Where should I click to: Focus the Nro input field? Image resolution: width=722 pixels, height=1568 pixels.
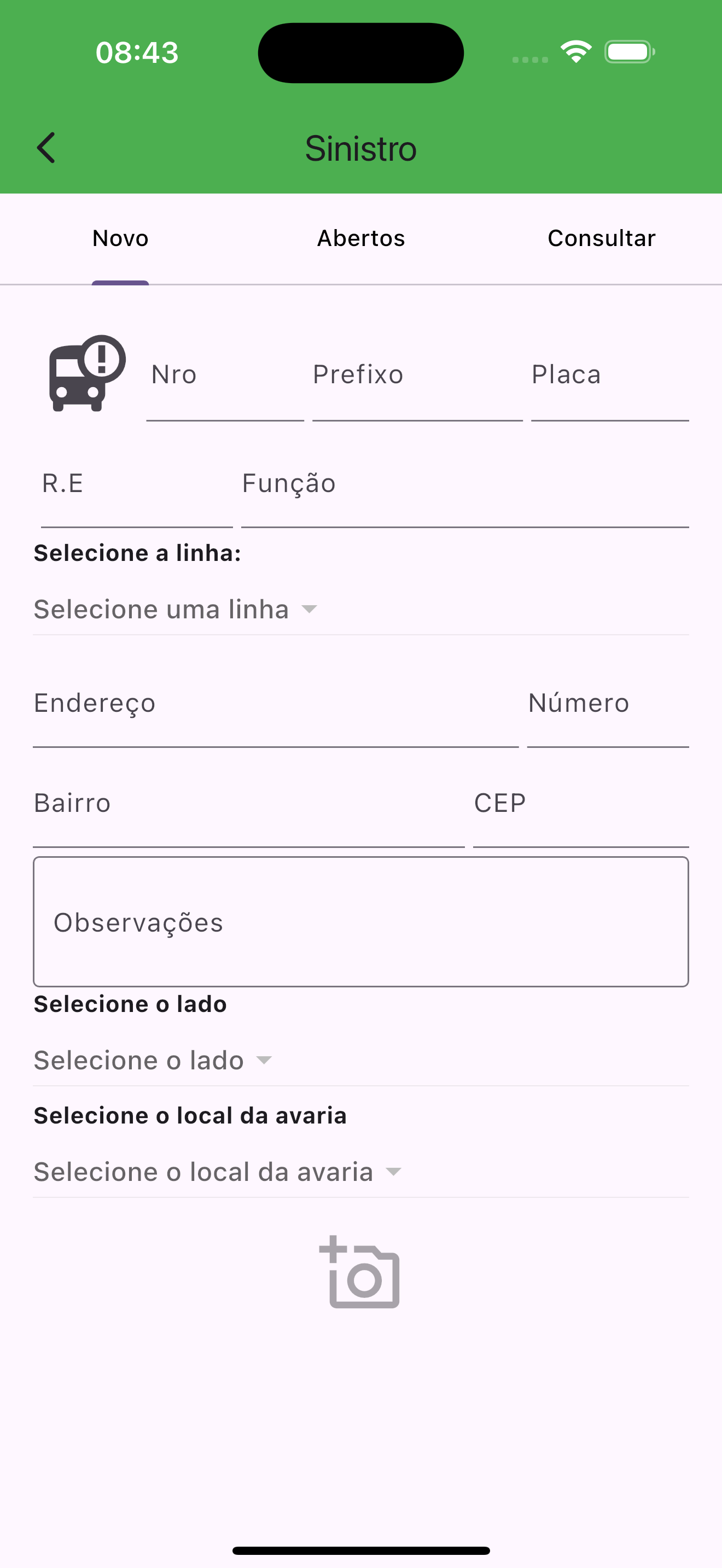coord(225,383)
